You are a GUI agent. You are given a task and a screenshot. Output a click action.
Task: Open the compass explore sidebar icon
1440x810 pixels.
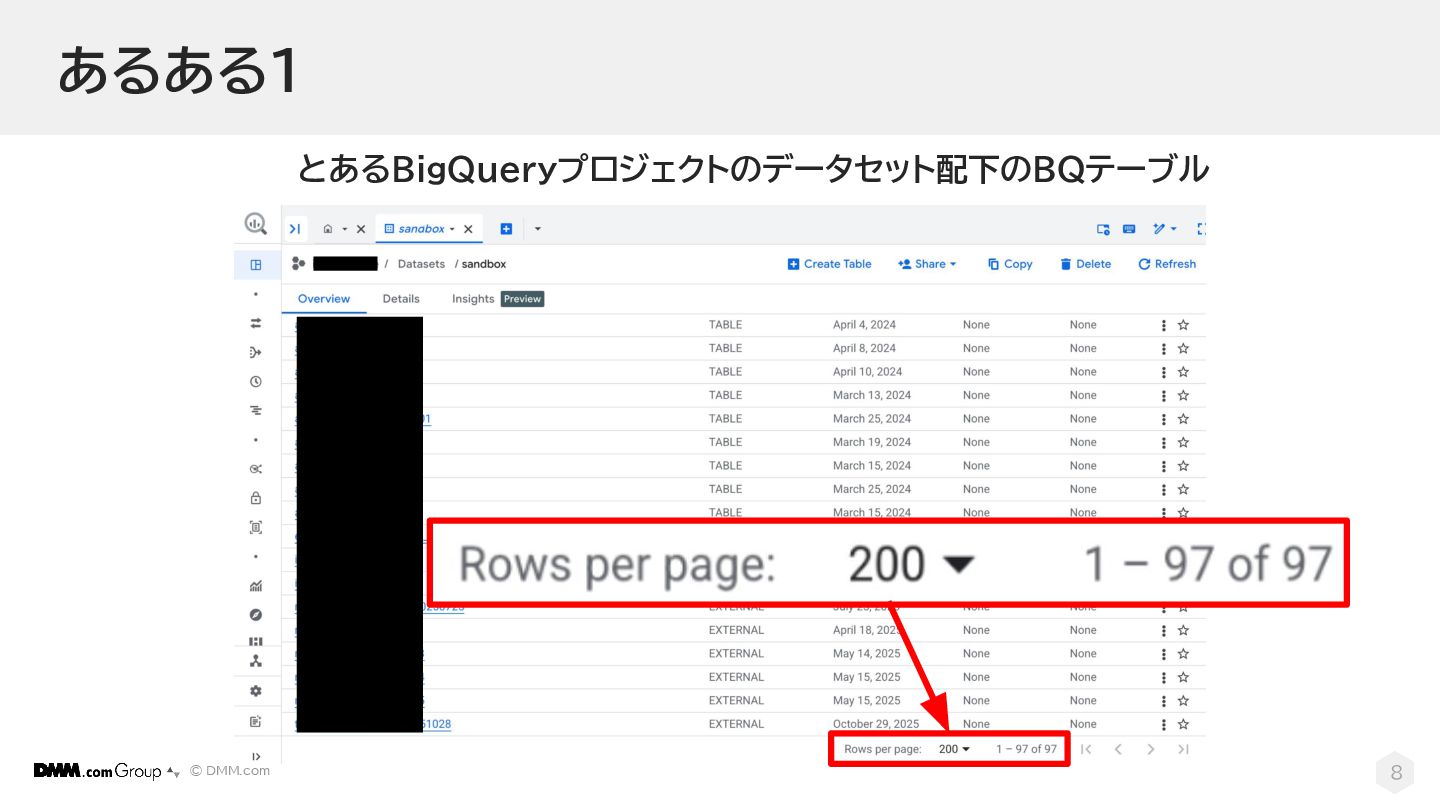point(256,615)
